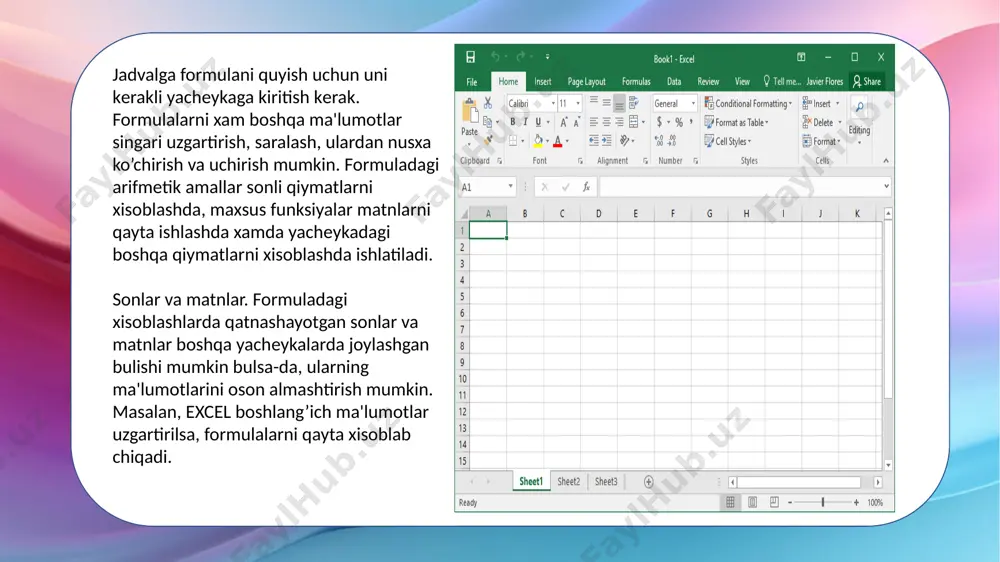Switch to the Data tab
Screen dimensions: 1000x562
[x=674, y=82]
